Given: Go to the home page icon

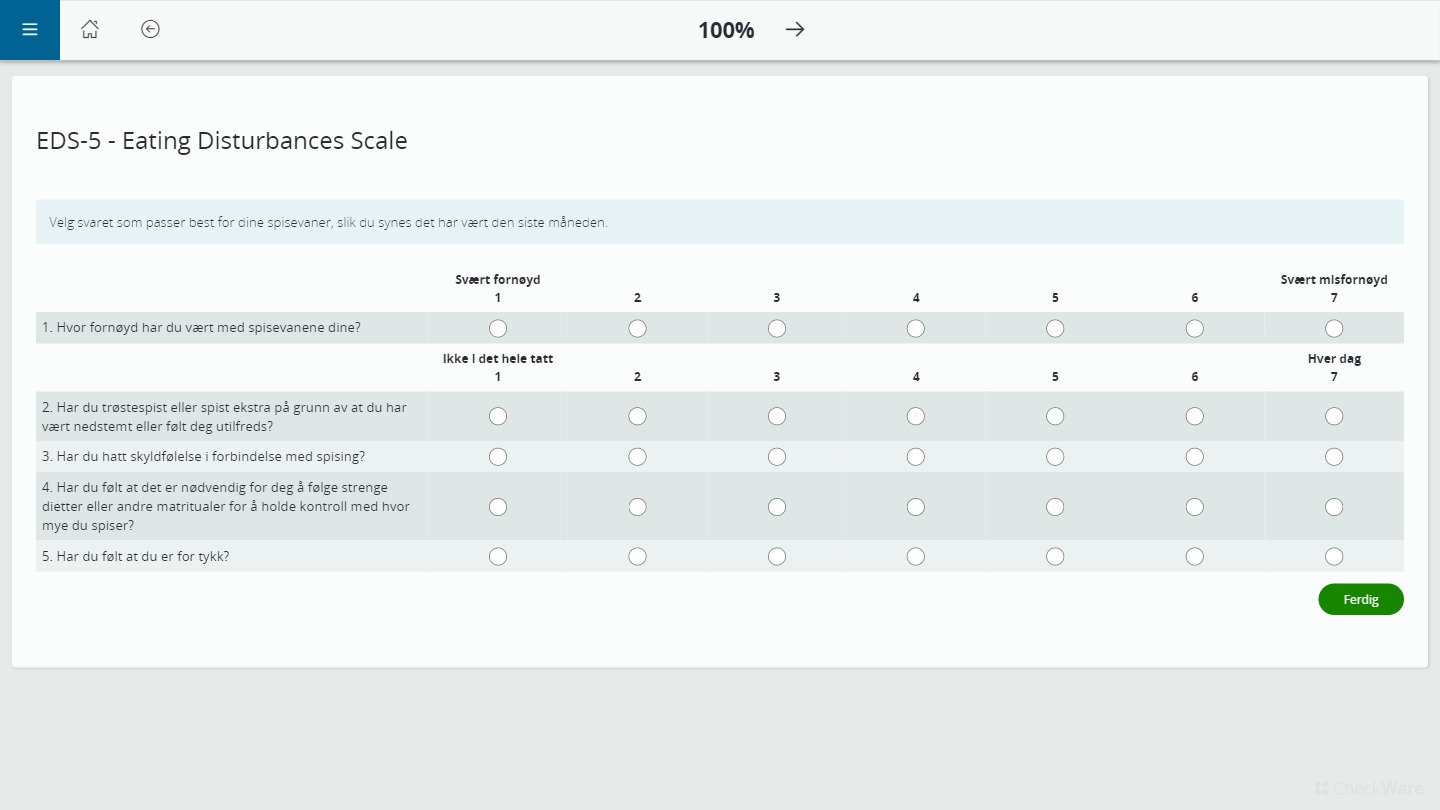Looking at the screenshot, I should 90,30.
